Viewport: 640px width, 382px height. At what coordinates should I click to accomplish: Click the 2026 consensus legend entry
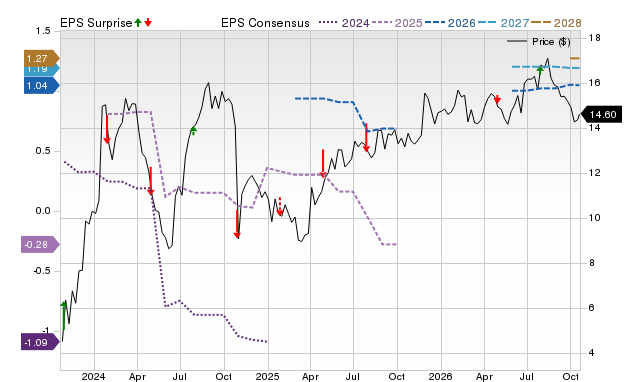pyautogui.click(x=450, y=23)
